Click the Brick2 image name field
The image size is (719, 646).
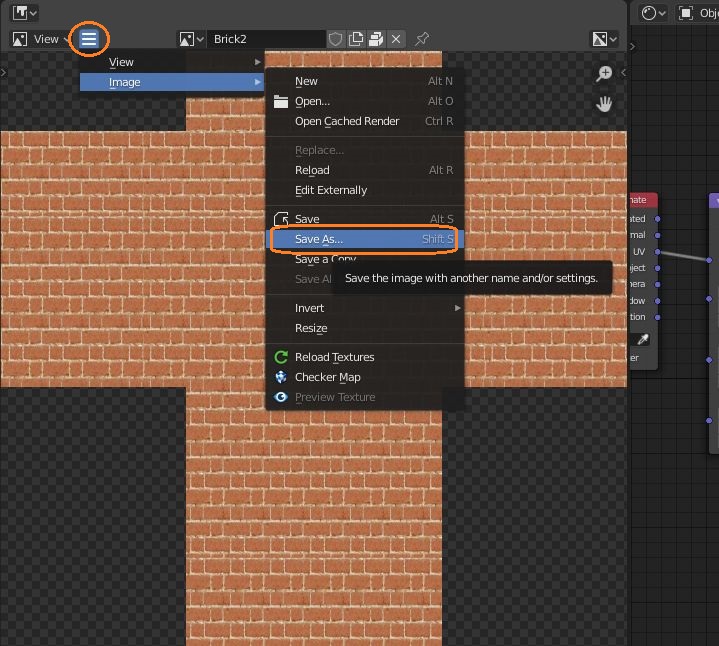pyautogui.click(x=266, y=39)
